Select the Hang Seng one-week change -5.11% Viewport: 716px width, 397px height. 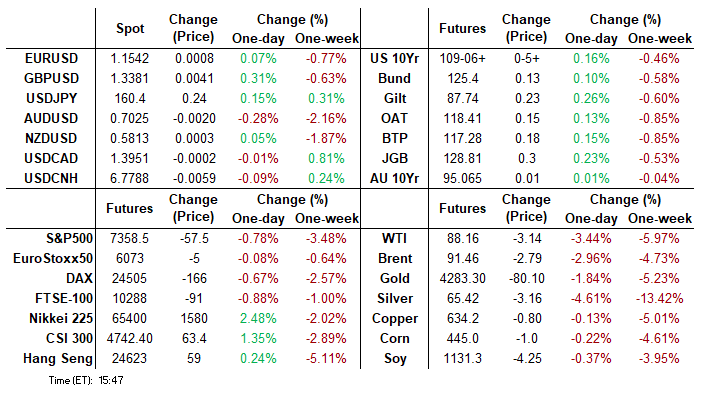point(326,359)
